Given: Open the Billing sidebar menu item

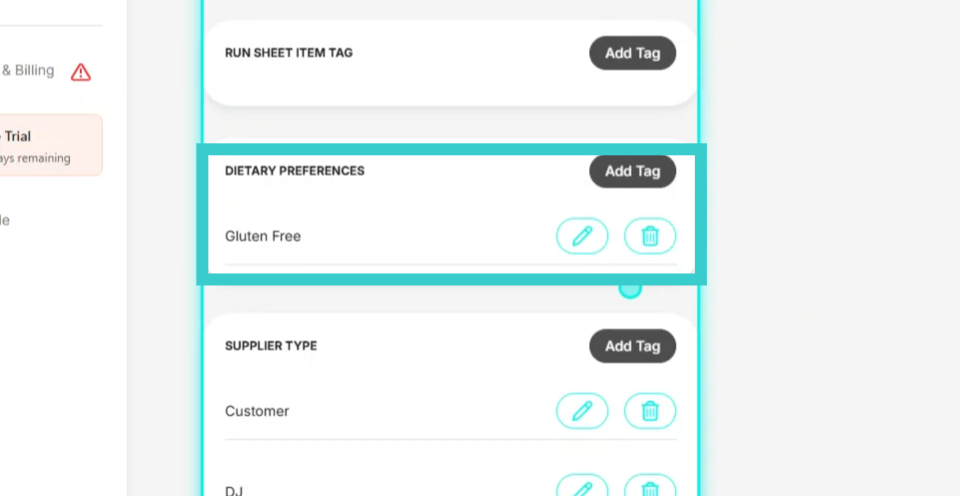Looking at the screenshot, I should [28, 70].
